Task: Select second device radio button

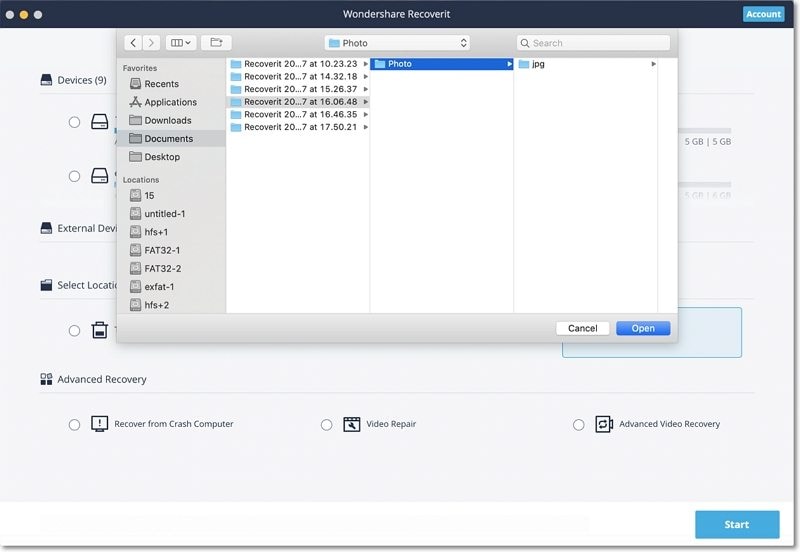Action: point(74,177)
